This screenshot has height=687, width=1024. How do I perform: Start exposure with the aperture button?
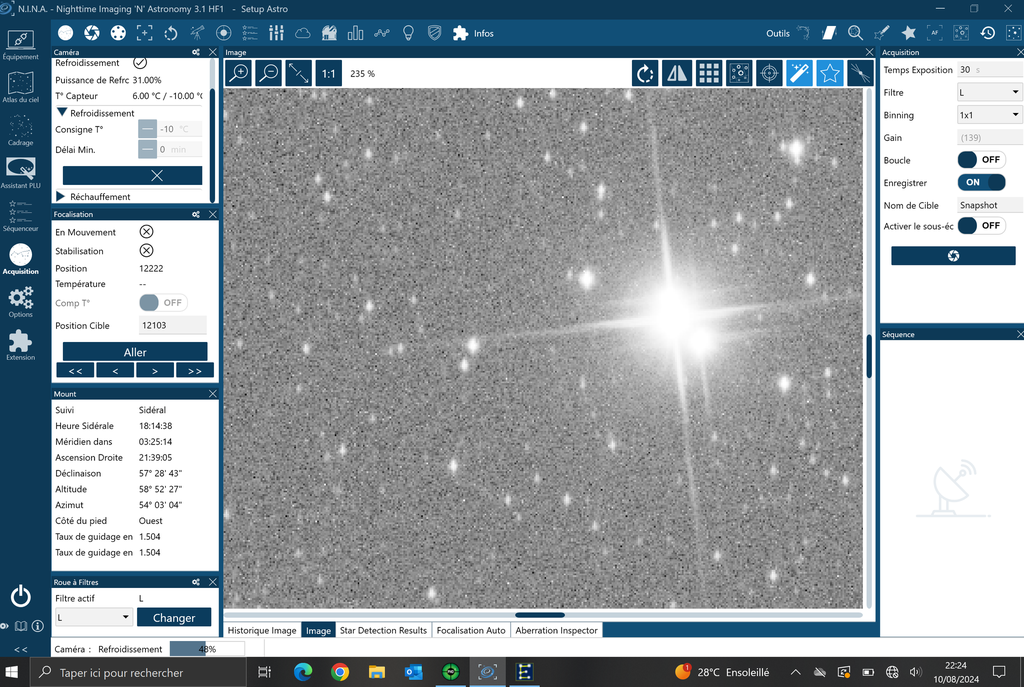(953, 255)
